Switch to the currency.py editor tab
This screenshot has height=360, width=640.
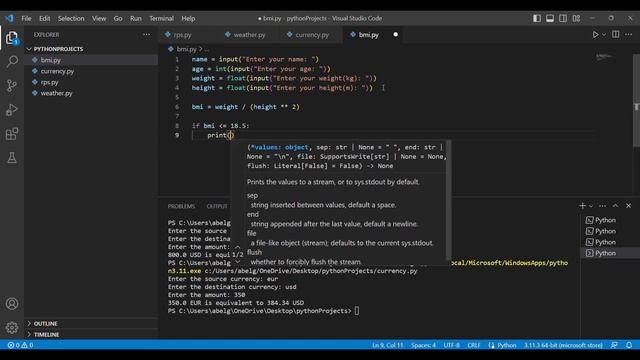(x=312, y=35)
